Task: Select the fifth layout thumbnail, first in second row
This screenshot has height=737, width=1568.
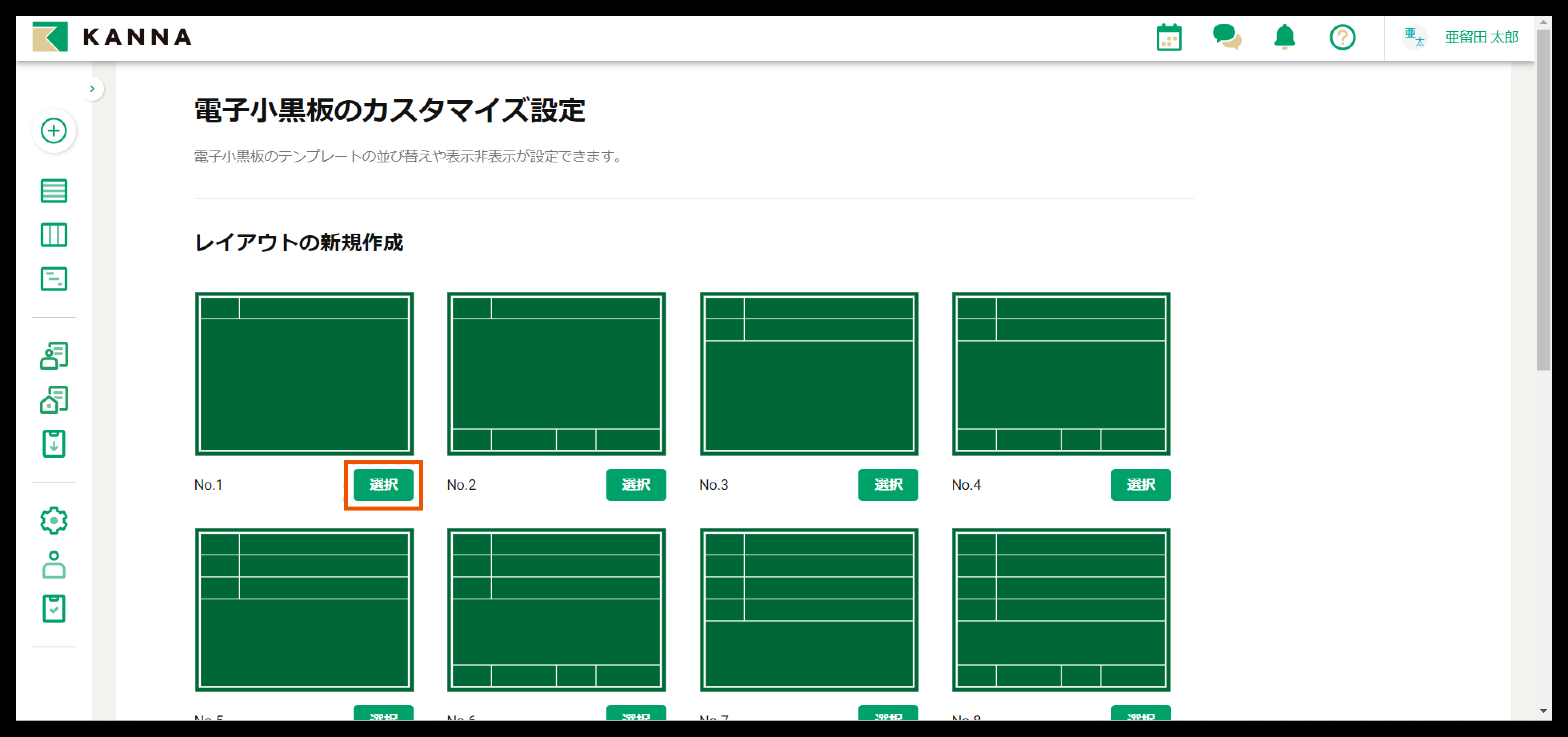Action: (x=304, y=610)
